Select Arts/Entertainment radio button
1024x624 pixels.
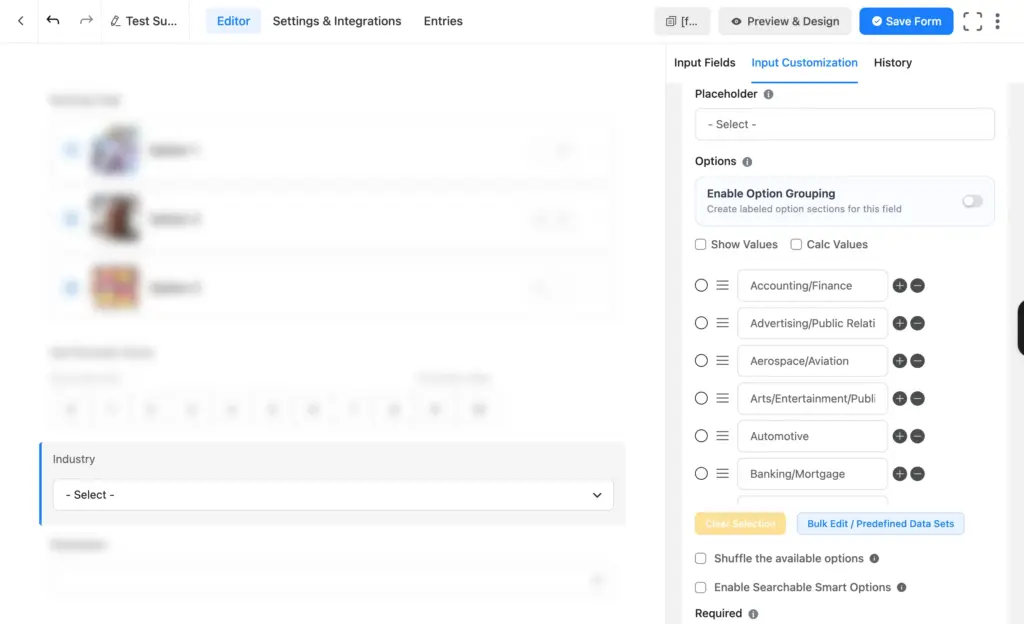pyautogui.click(x=701, y=398)
